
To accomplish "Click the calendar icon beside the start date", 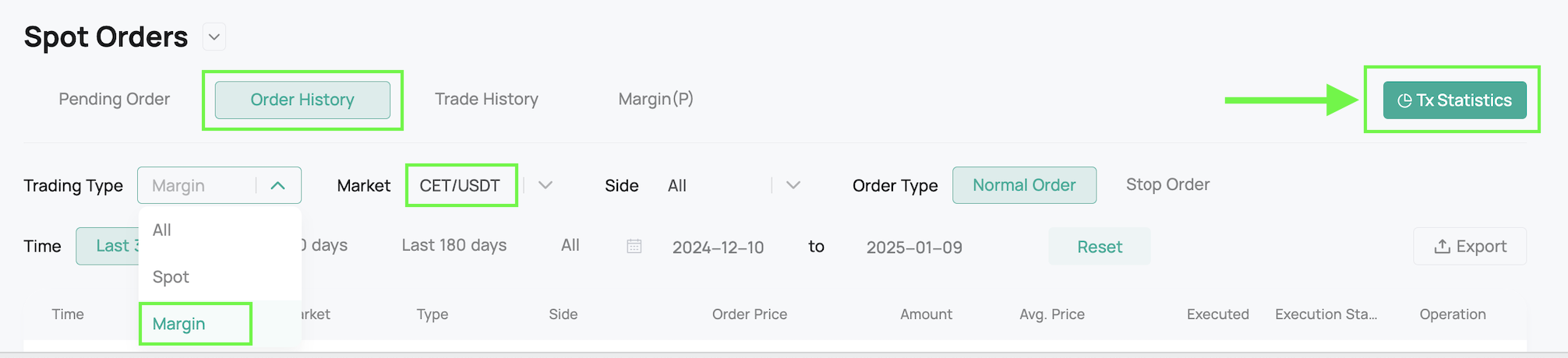I will pos(634,246).
